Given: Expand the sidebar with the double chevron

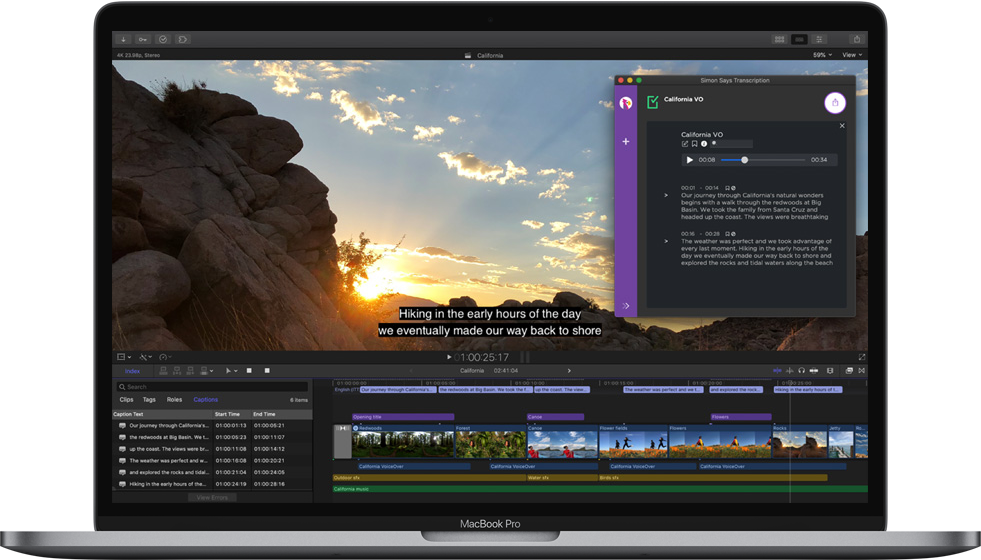Looking at the screenshot, I should coord(626,306).
